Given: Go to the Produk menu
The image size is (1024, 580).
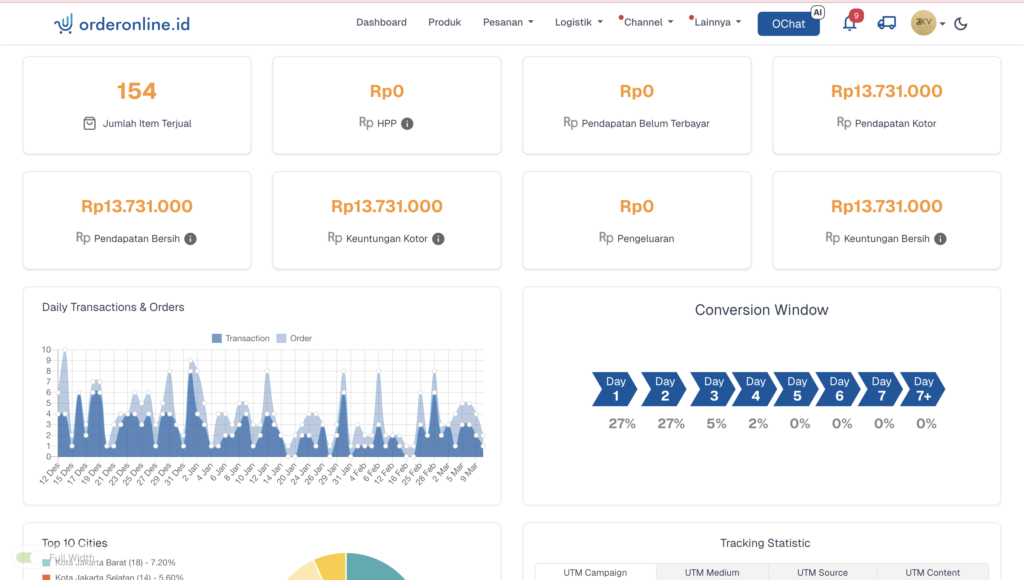Looking at the screenshot, I should [x=444, y=22].
